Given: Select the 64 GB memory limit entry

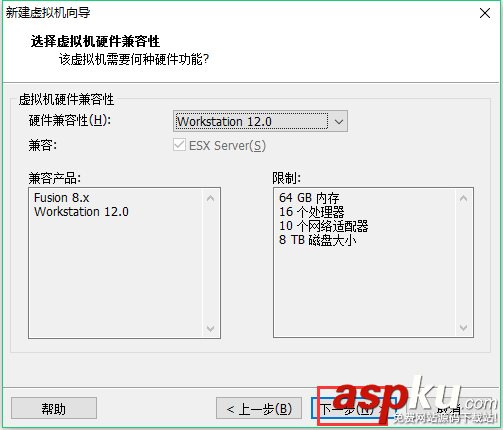Looking at the screenshot, I should tap(309, 198).
